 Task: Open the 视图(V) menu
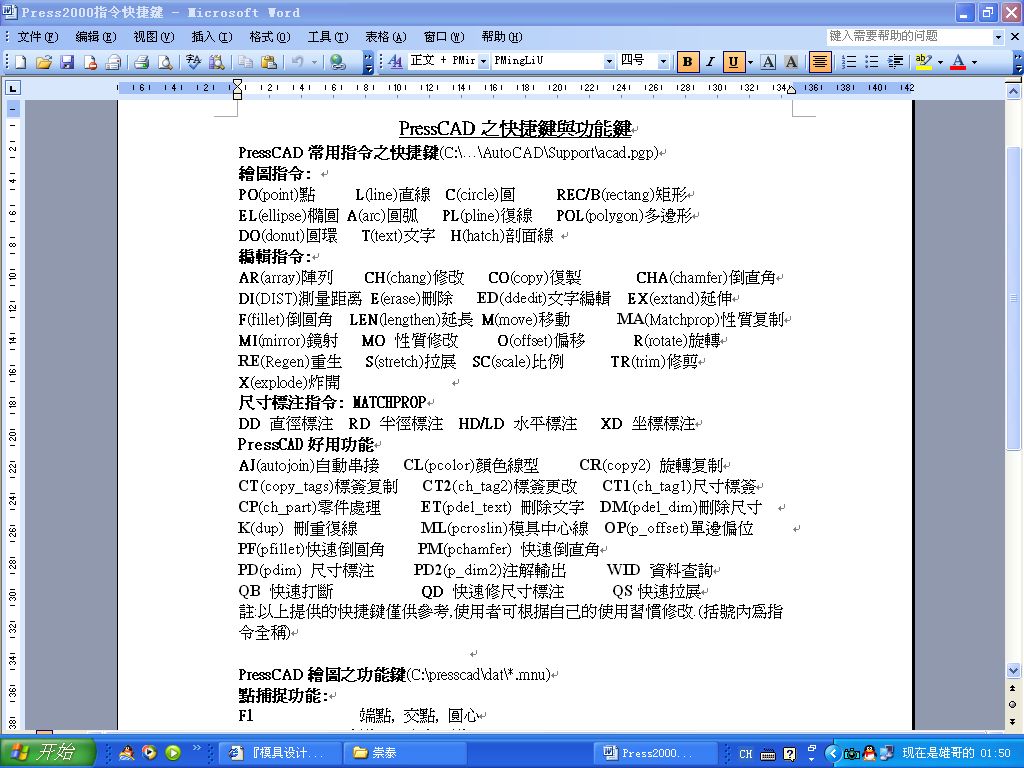click(153, 37)
